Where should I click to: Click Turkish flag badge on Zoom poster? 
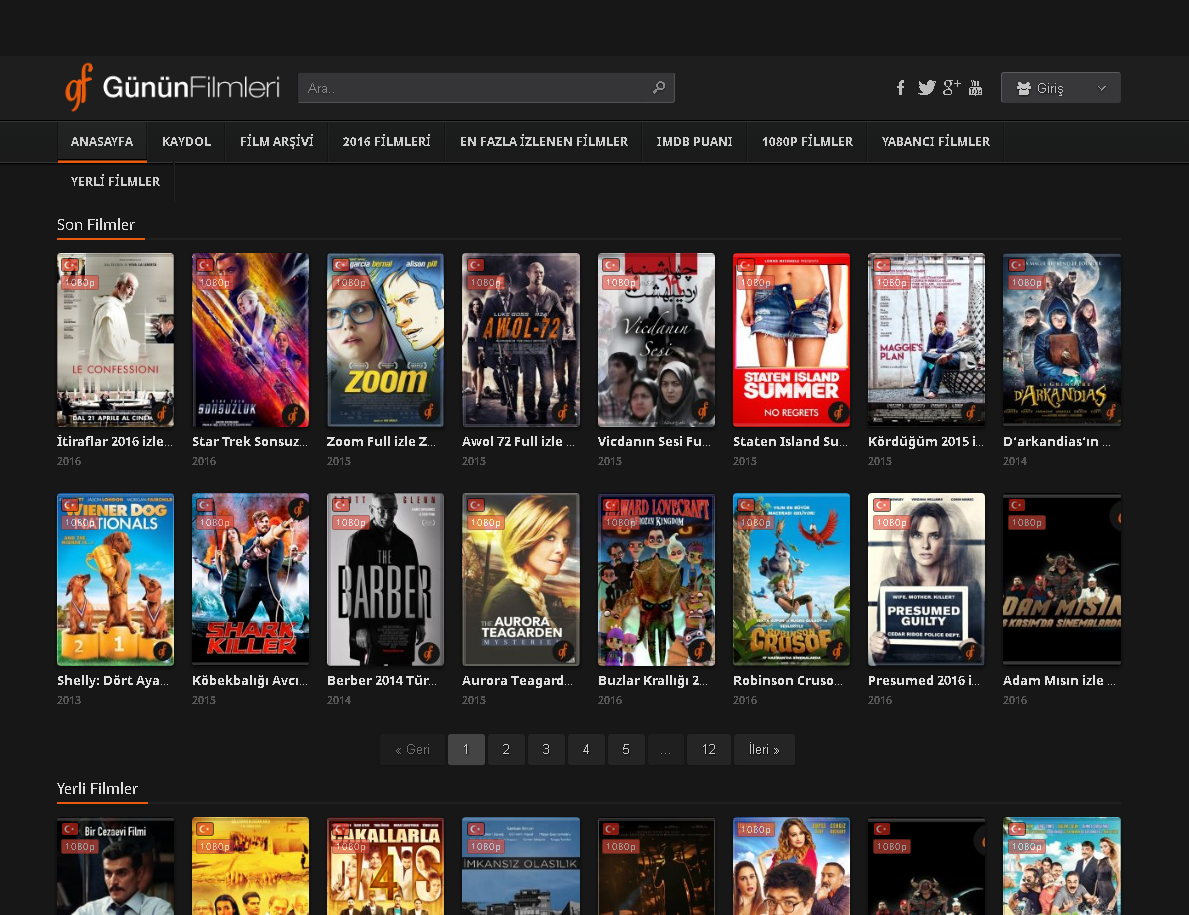click(x=341, y=265)
